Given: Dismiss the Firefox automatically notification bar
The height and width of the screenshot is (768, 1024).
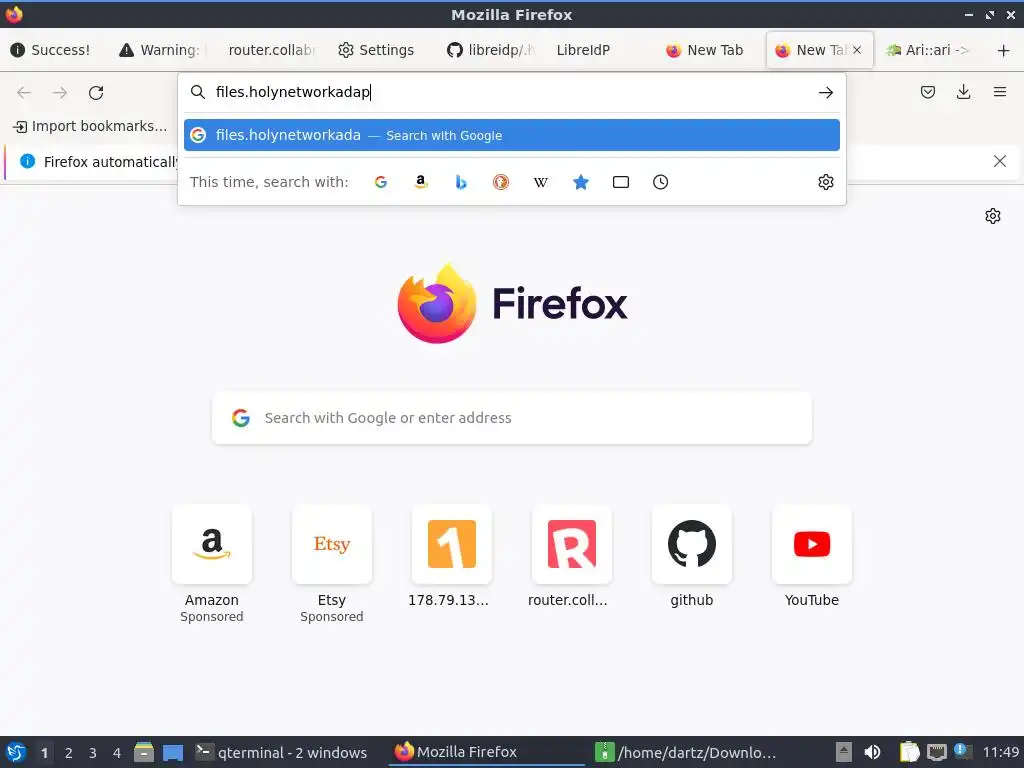Looking at the screenshot, I should coord(999,161).
